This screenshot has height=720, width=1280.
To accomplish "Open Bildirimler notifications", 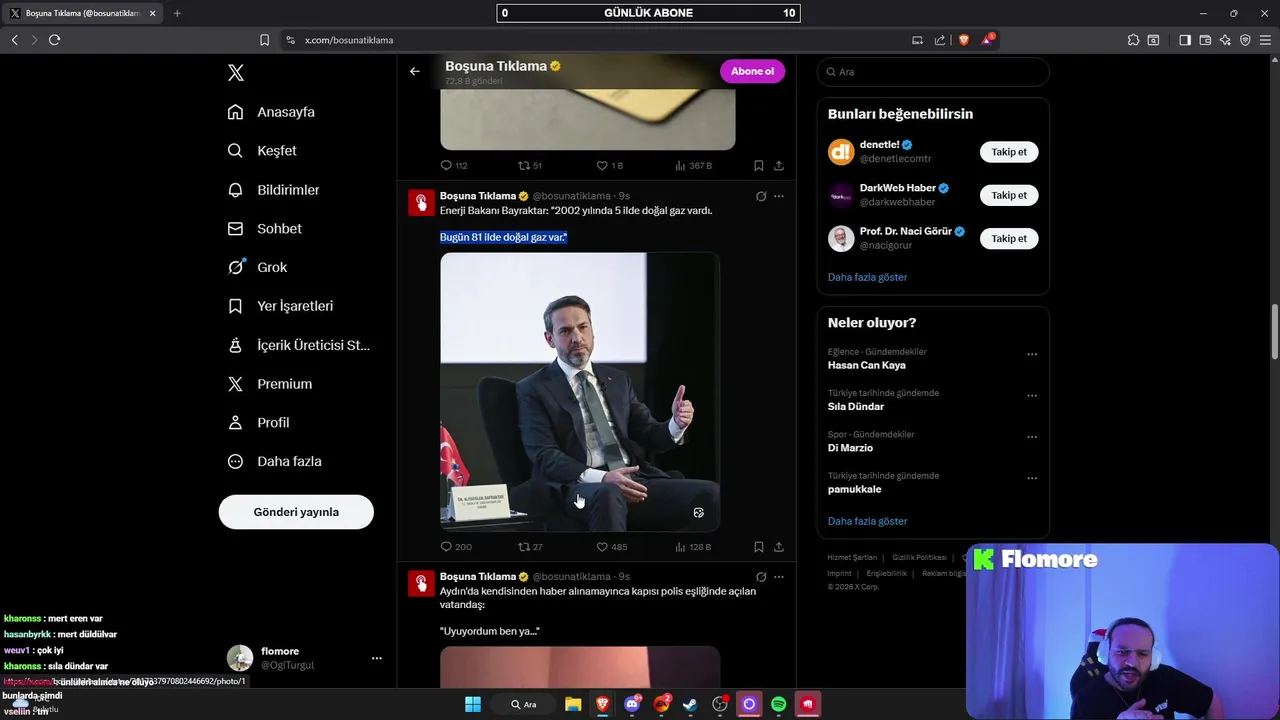I will (x=273, y=190).
